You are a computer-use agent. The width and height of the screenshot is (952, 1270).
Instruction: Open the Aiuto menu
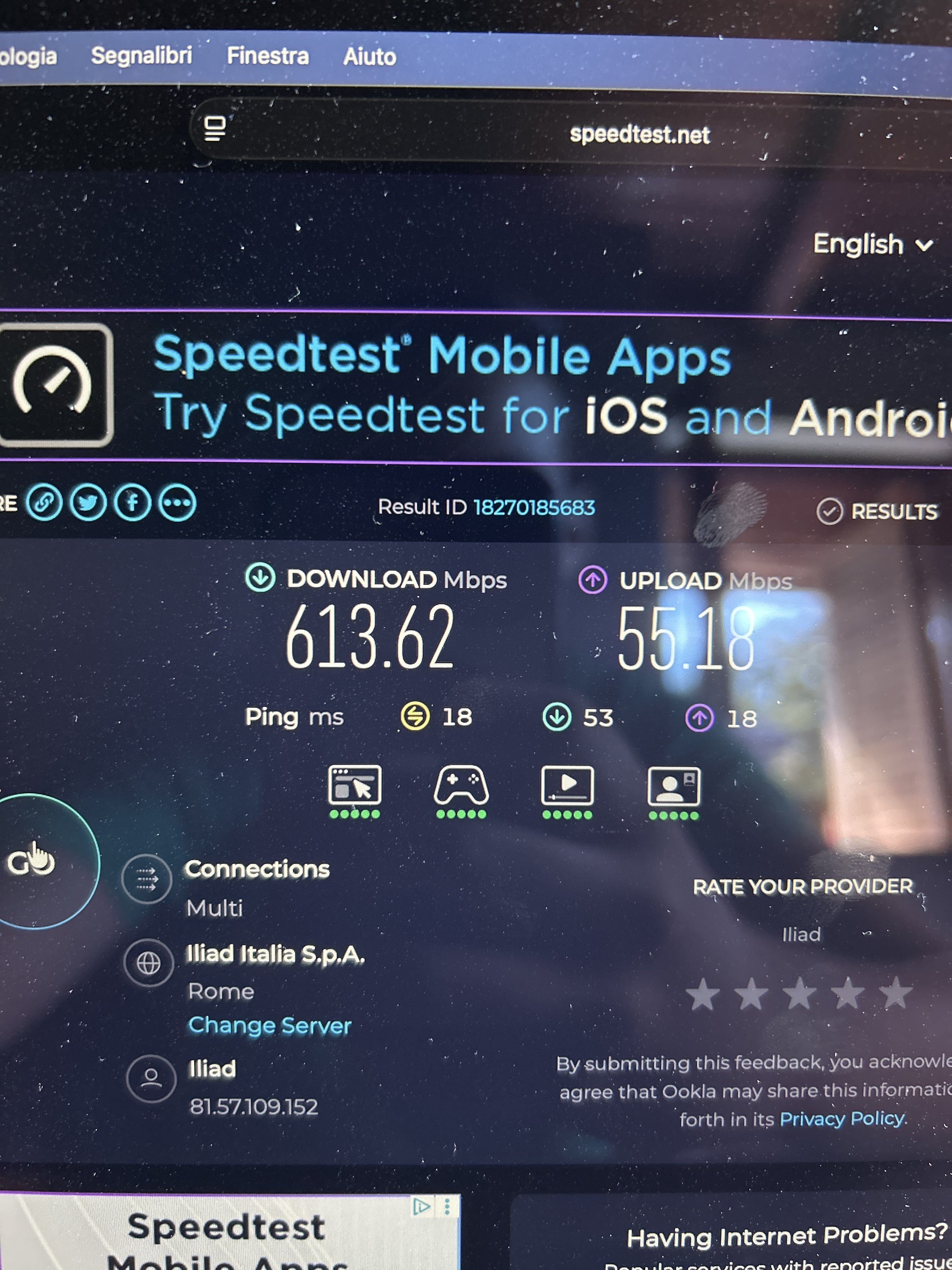click(x=370, y=57)
